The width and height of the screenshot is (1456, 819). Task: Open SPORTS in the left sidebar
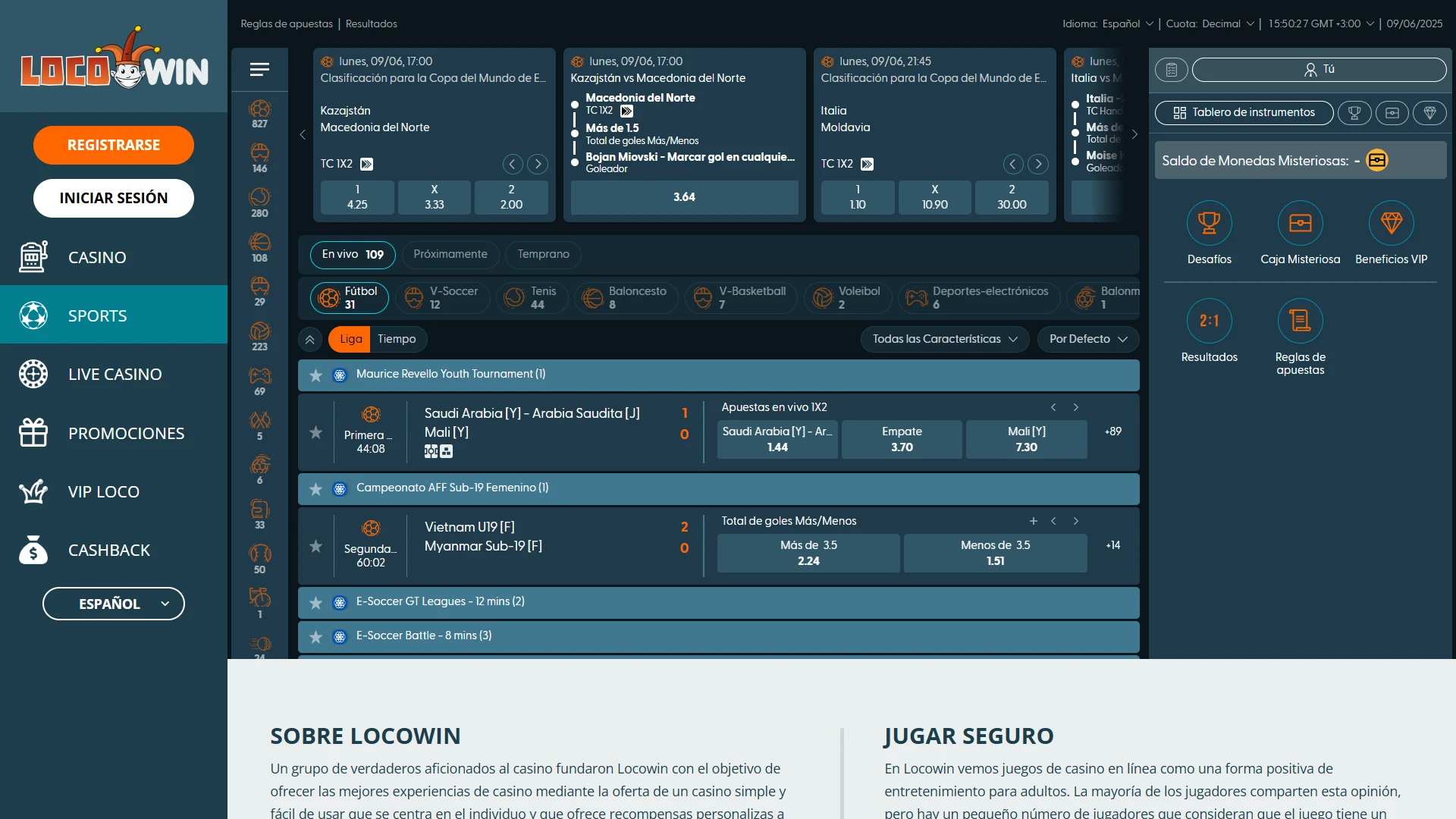(114, 315)
